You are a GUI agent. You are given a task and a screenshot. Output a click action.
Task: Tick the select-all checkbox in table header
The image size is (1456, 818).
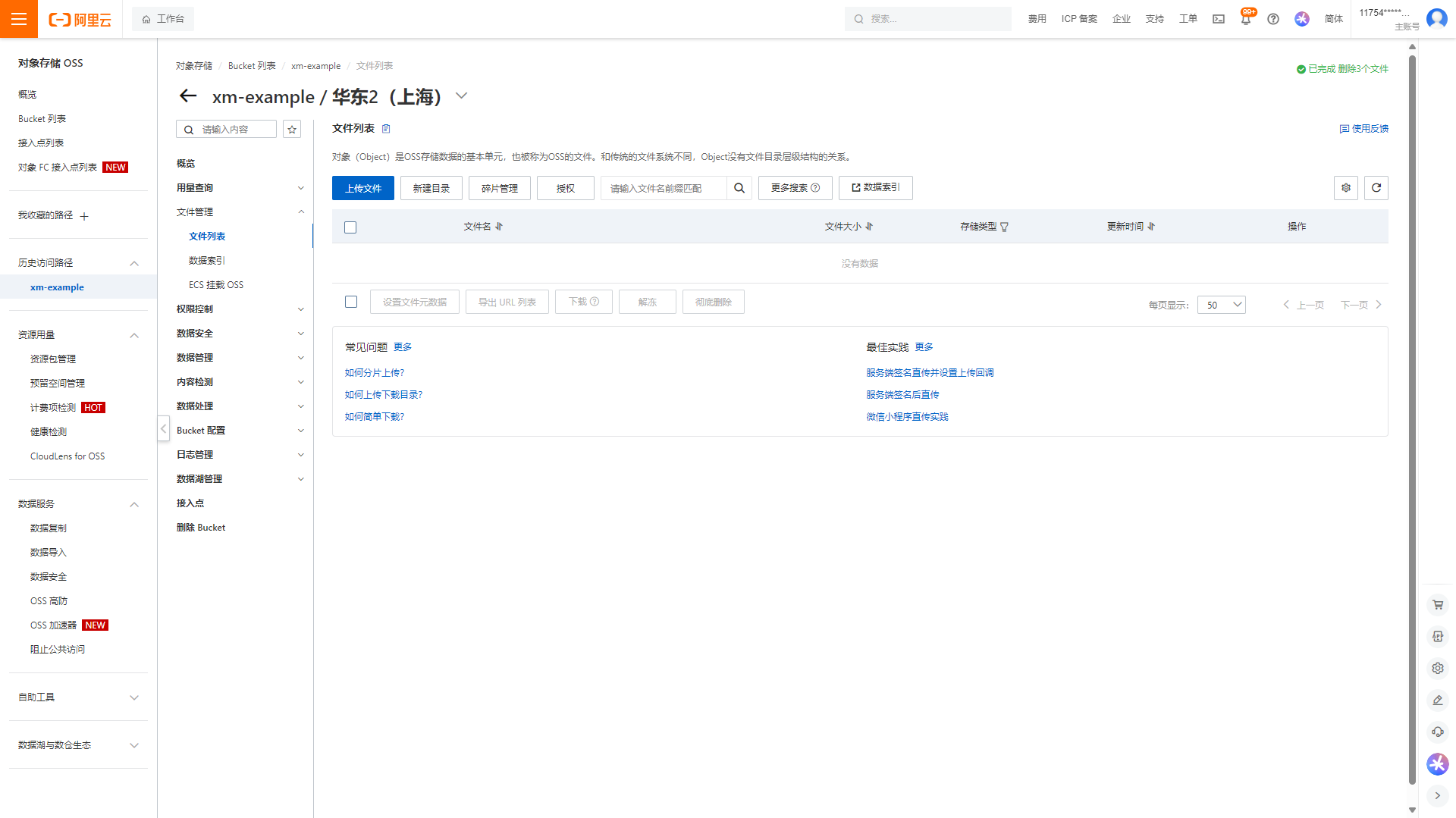click(x=350, y=227)
